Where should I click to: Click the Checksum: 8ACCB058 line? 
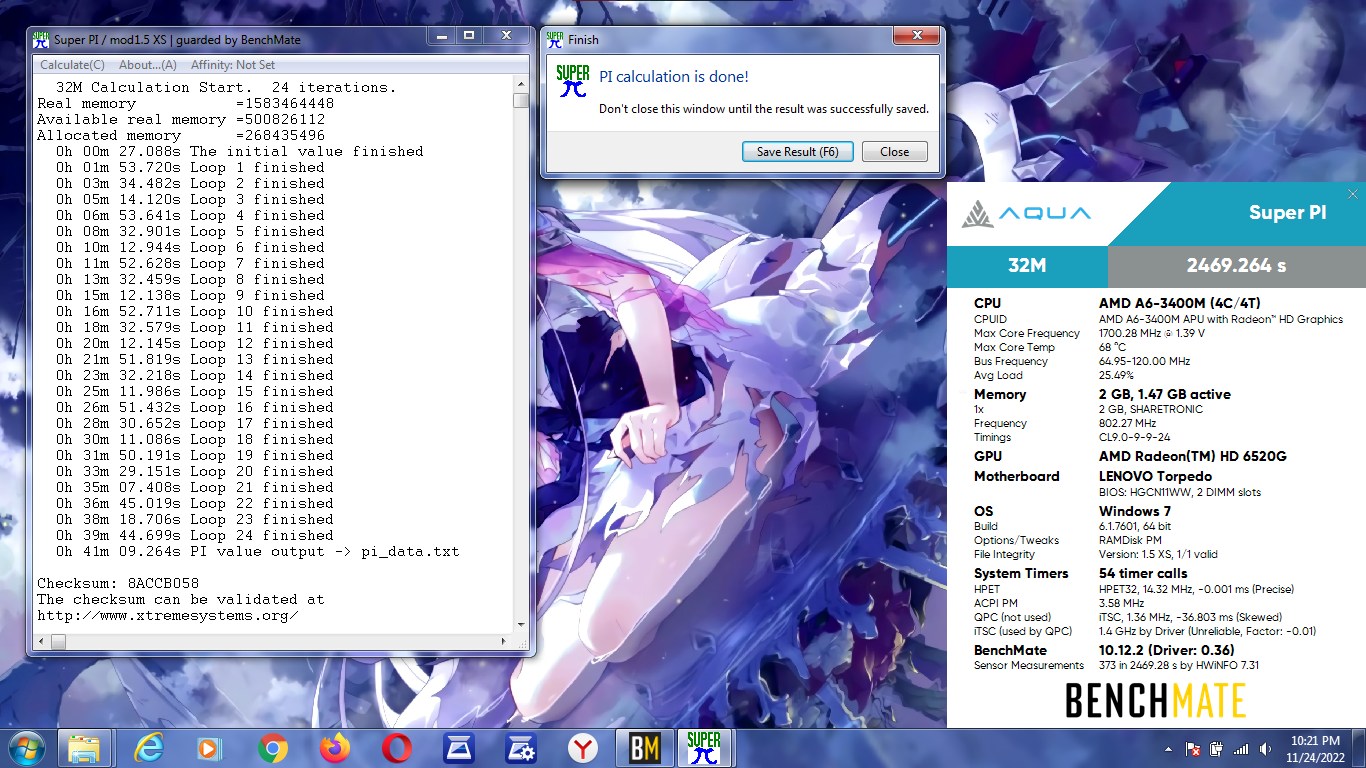click(x=118, y=583)
